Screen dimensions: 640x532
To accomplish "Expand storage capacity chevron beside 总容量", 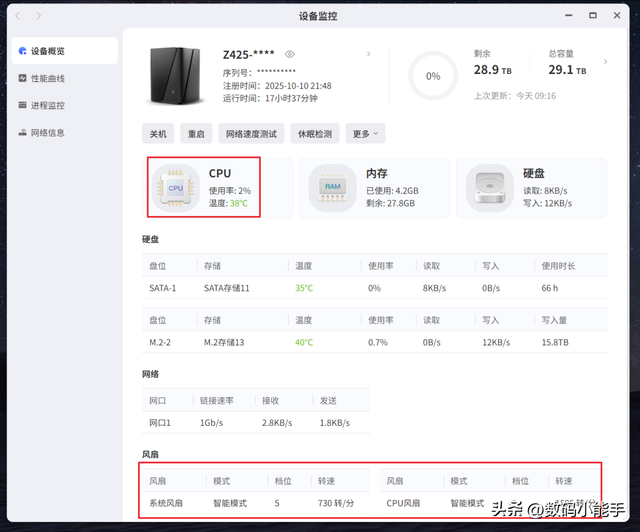I will click(605, 61).
